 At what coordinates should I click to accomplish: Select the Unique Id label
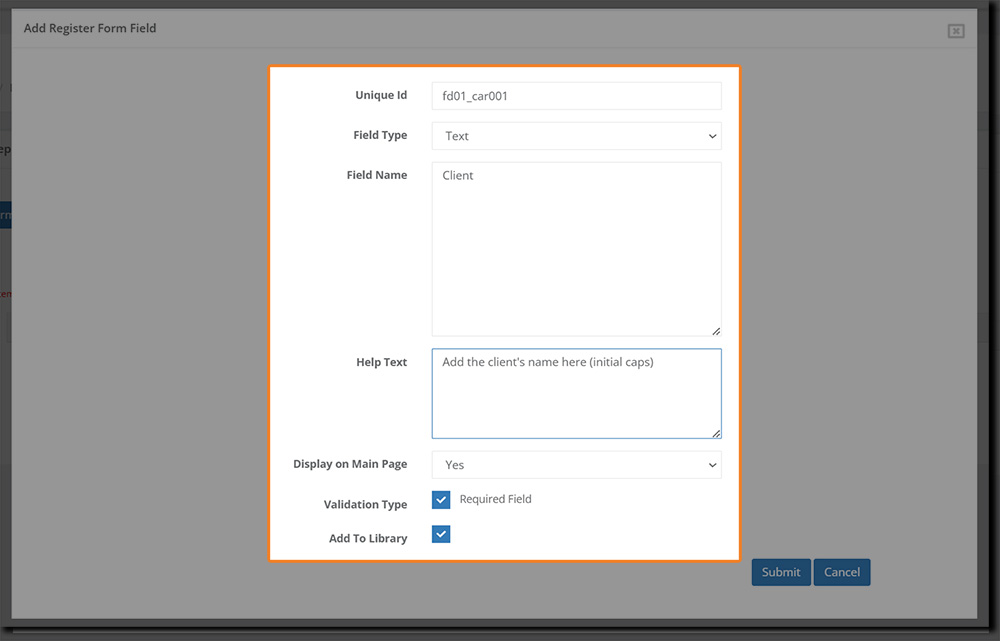pyautogui.click(x=381, y=96)
